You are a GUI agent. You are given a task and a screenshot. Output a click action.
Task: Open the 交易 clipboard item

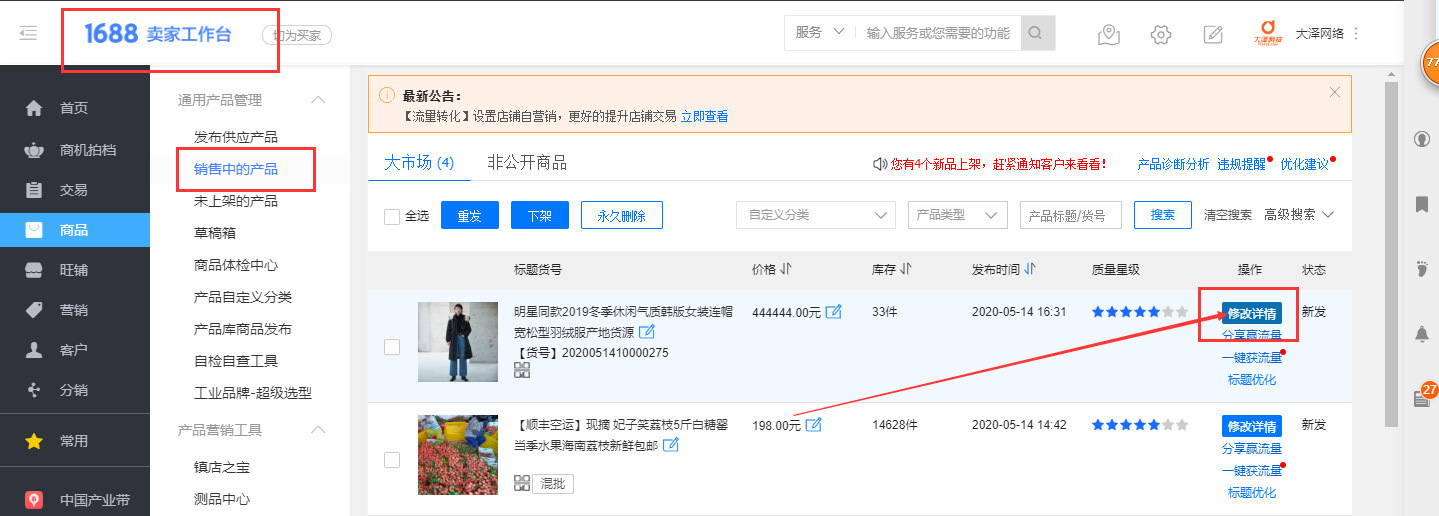pos(75,190)
